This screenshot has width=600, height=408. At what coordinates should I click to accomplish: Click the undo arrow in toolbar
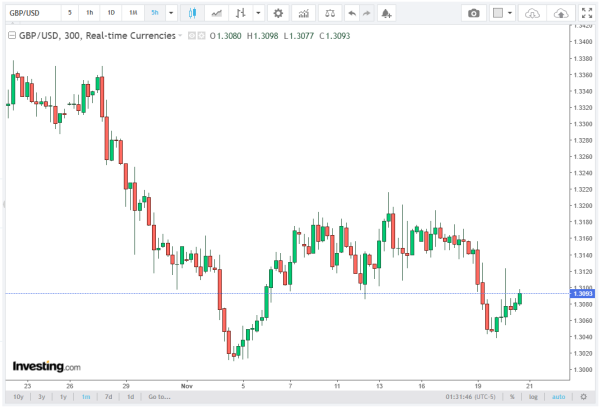pyautogui.click(x=351, y=13)
